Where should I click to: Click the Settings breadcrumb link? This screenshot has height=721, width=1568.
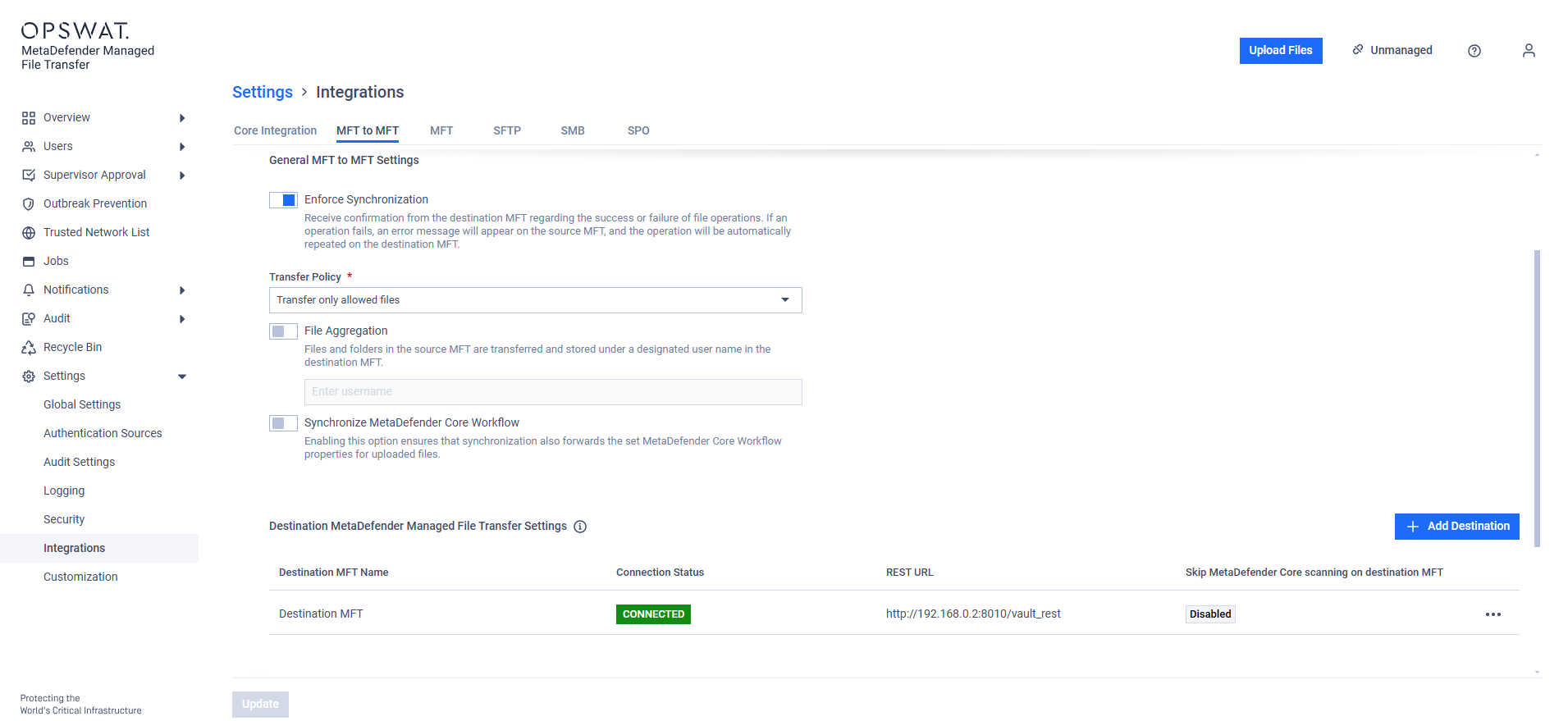click(263, 92)
